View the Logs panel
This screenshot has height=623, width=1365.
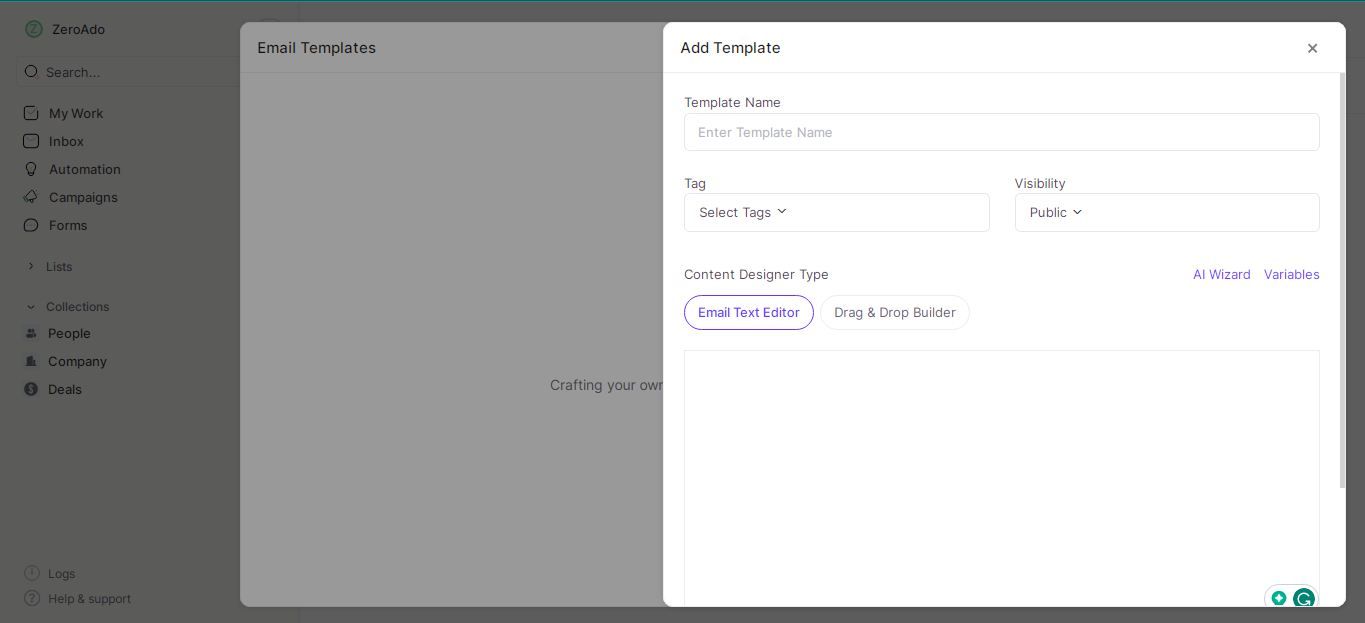pyautogui.click(x=61, y=573)
